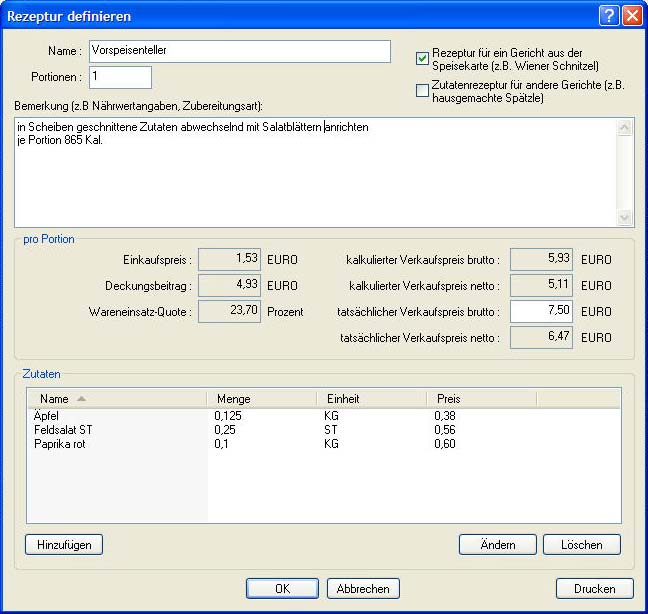648x614 pixels.
Task: Click the Hinzufügen button
Action: tap(64, 545)
